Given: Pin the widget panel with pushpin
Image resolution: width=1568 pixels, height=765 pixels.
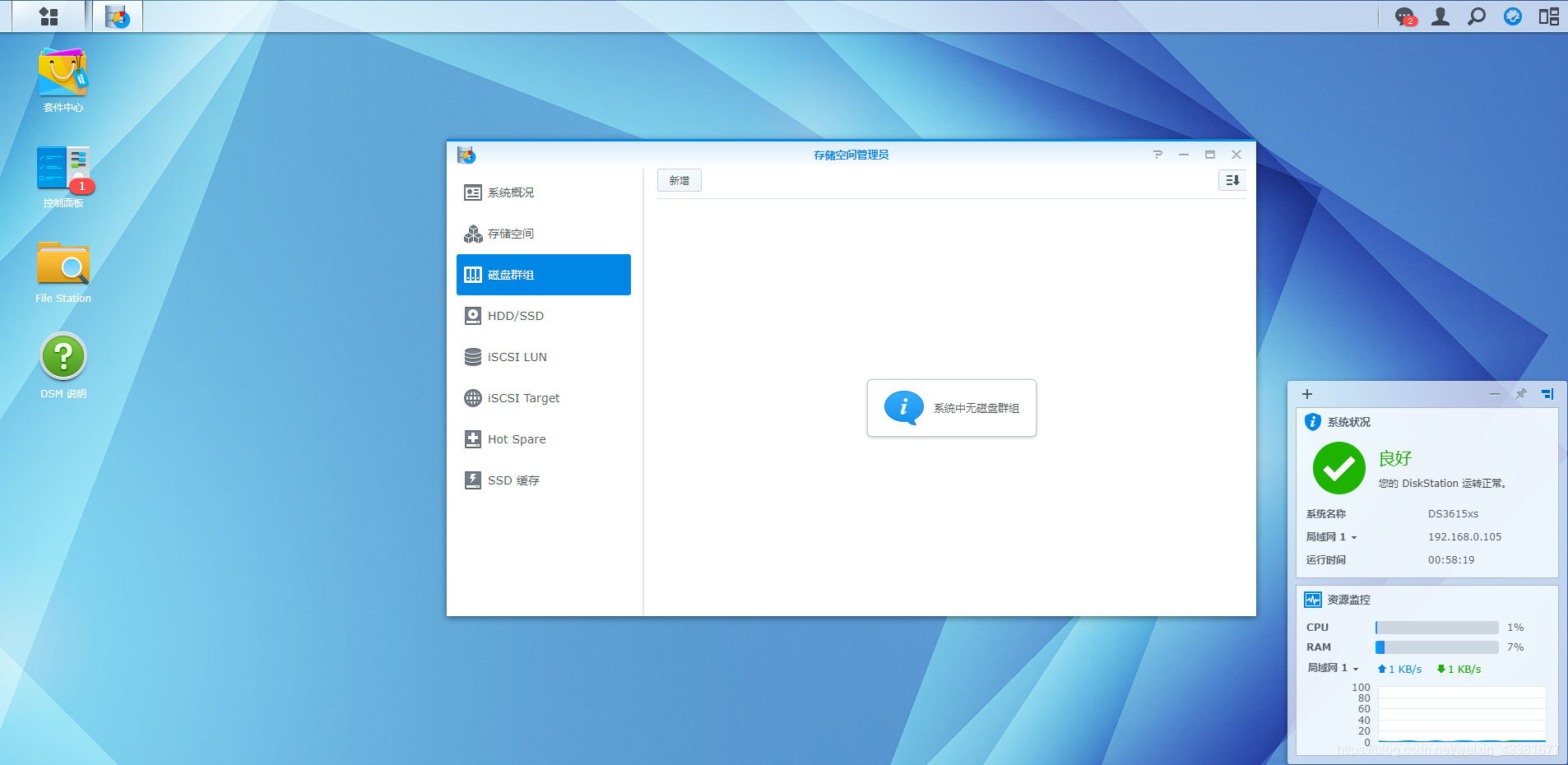Looking at the screenshot, I should coord(1521,394).
